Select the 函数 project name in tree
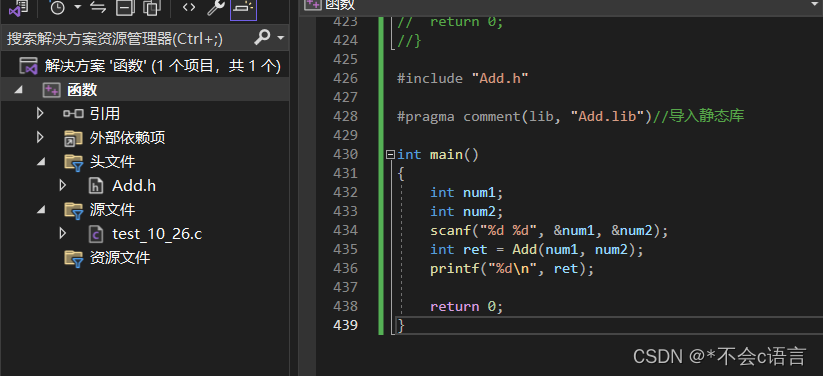 [82, 90]
